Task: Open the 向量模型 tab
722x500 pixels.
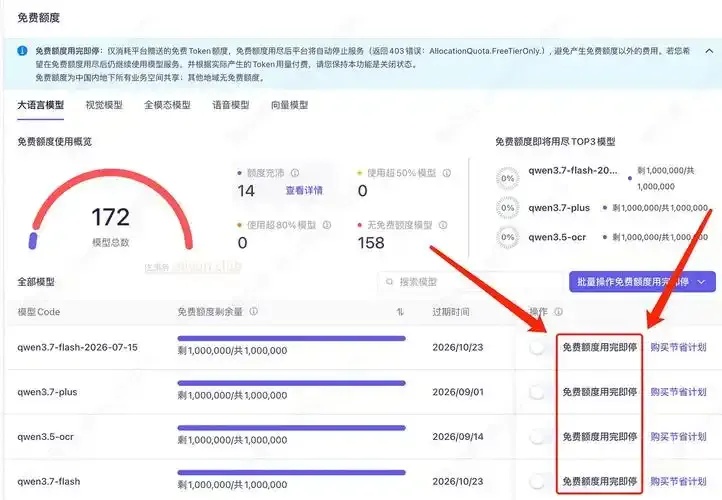Action: click(290, 105)
